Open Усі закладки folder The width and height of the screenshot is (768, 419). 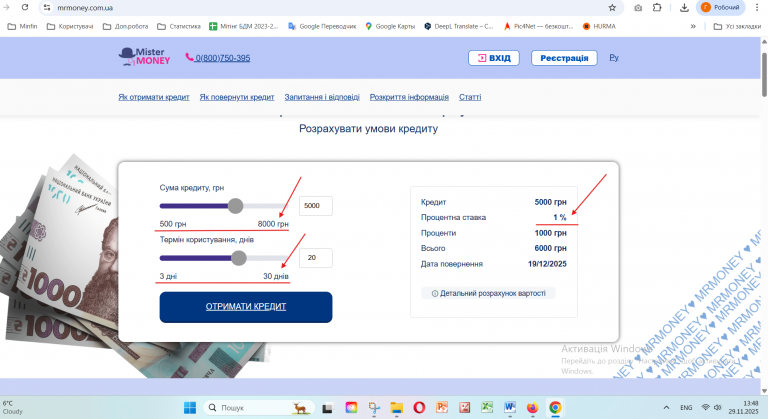coord(737,26)
